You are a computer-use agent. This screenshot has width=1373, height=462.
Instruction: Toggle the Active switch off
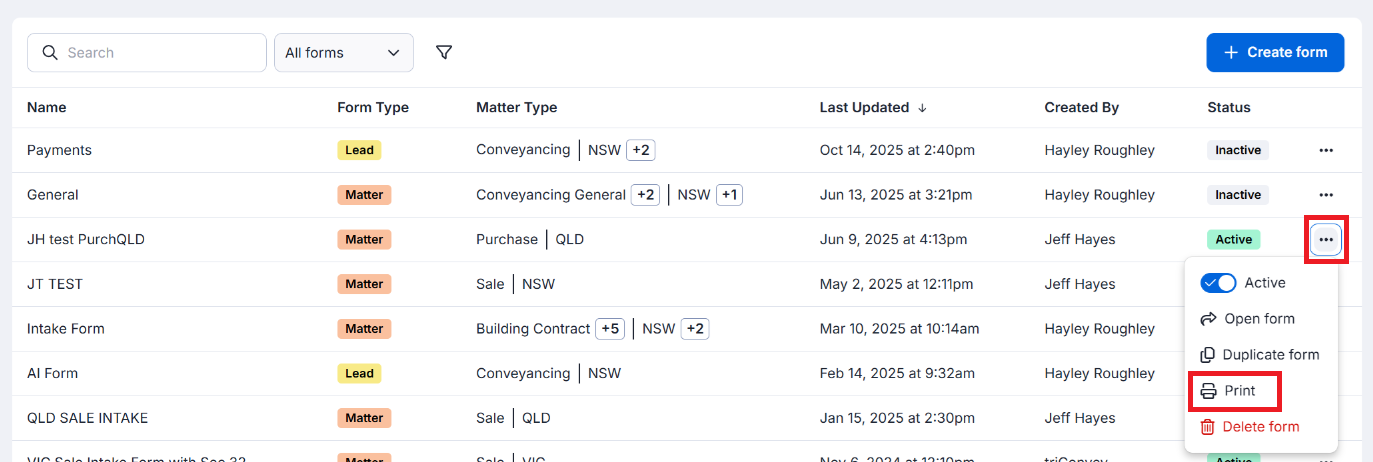click(1218, 283)
